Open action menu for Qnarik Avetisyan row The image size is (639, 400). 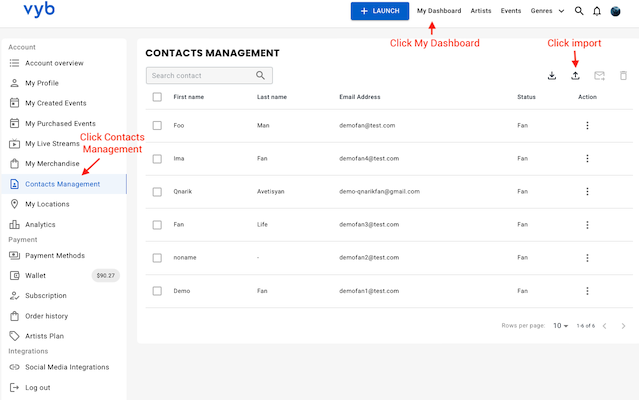(x=587, y=191)
